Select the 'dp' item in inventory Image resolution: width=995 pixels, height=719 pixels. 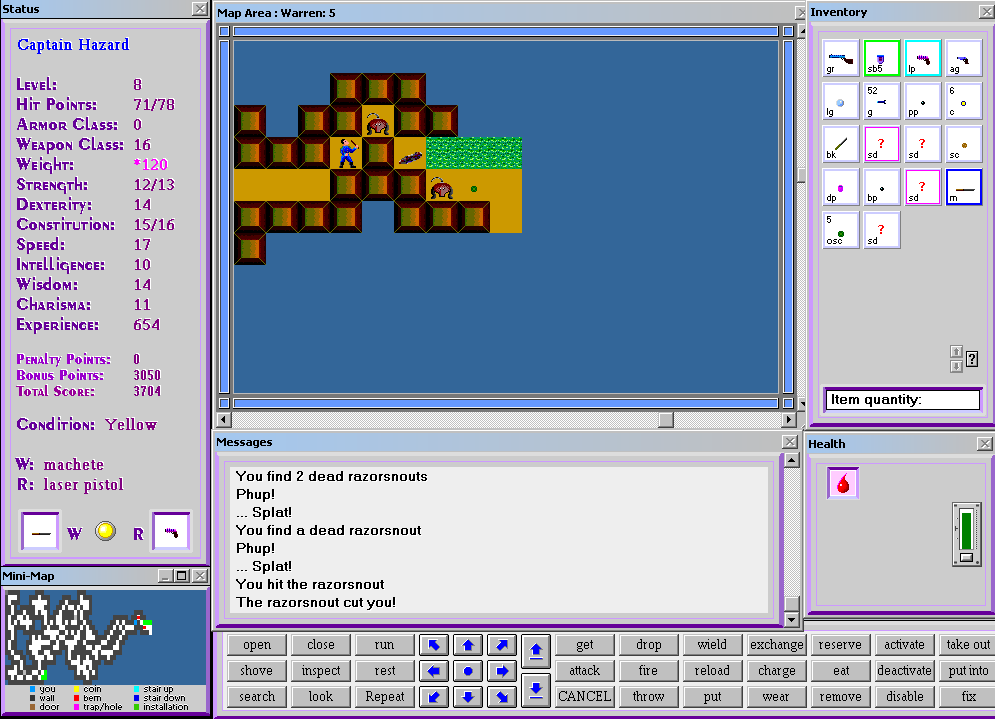pyautogui.click(x=841, y=187)
